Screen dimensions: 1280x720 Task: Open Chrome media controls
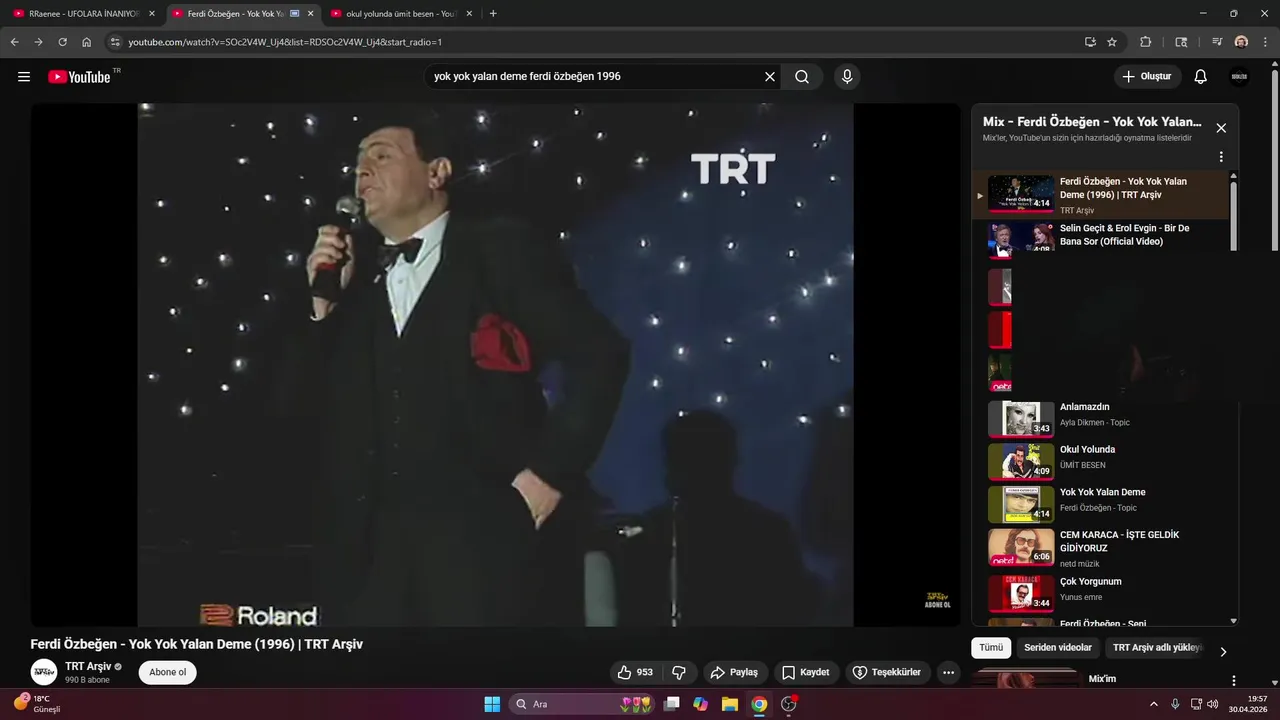click(1217, 42)
